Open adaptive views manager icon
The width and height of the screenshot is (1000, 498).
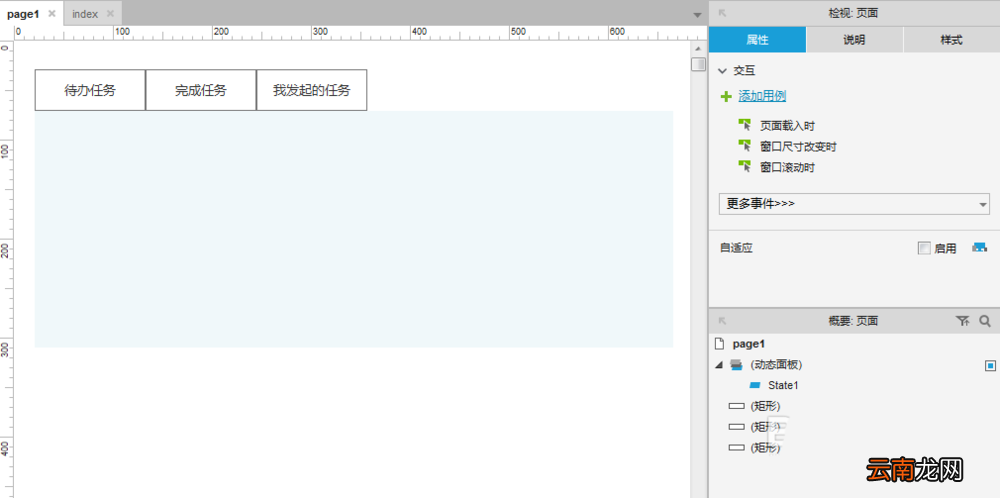coord(979,247)
